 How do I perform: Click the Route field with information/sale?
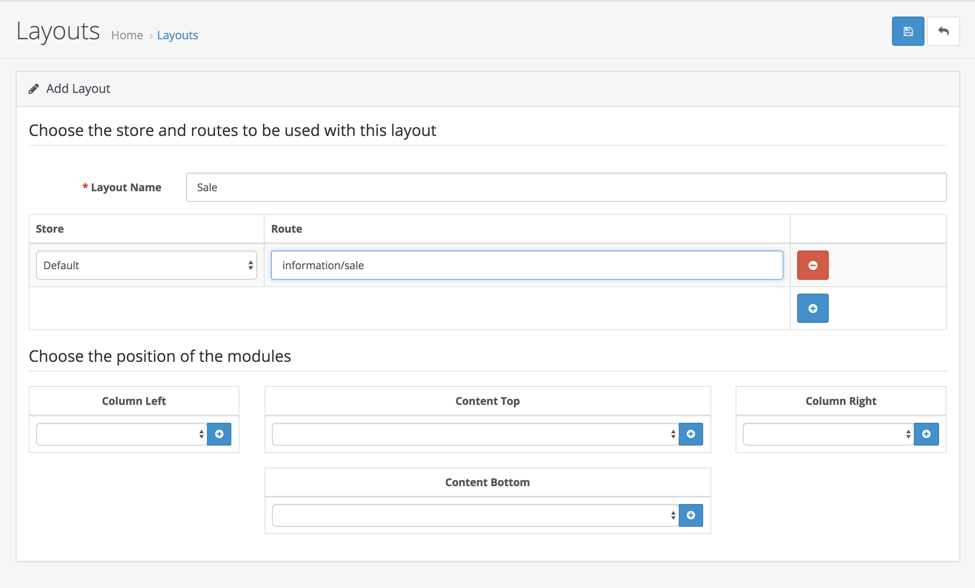pos(526,266)
